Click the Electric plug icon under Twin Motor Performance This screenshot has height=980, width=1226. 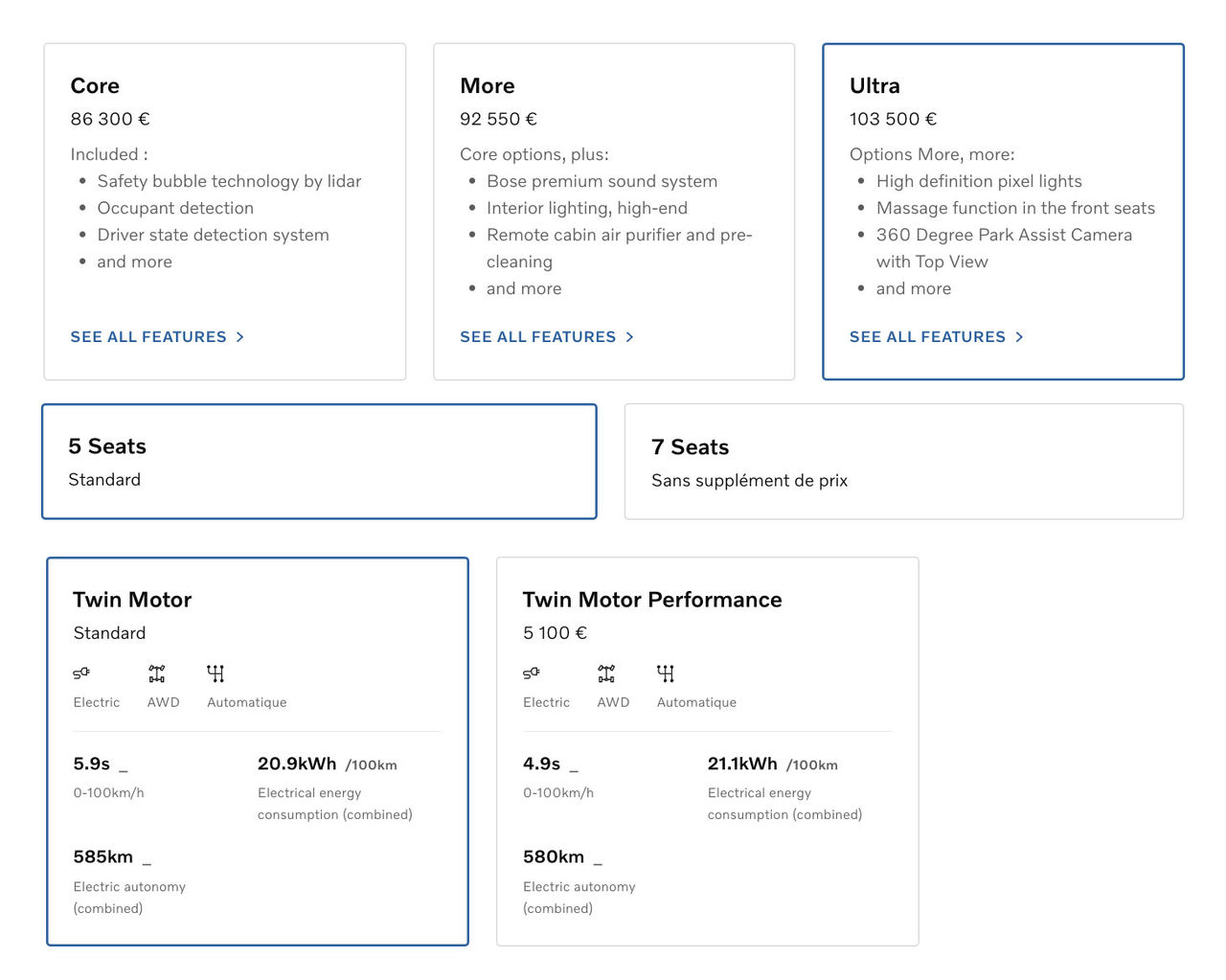coord(532,673)
